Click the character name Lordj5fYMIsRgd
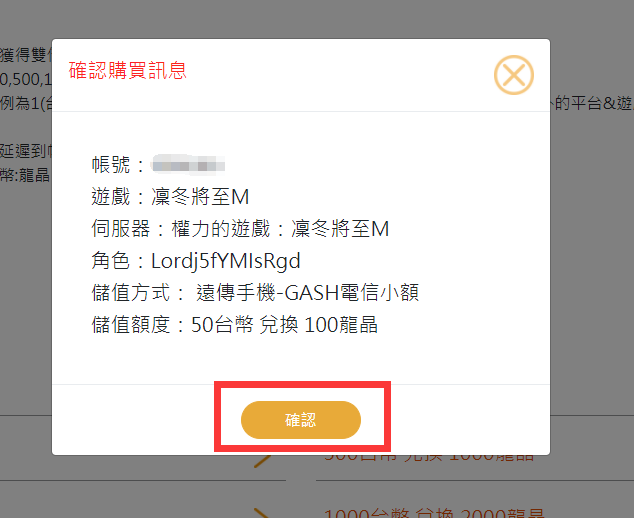634x518 pixels. (224, 261)
